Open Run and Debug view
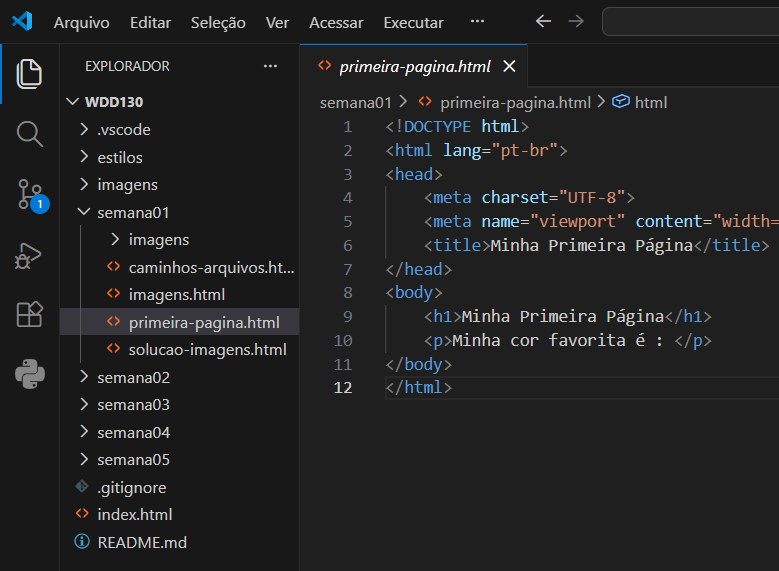 28,255
